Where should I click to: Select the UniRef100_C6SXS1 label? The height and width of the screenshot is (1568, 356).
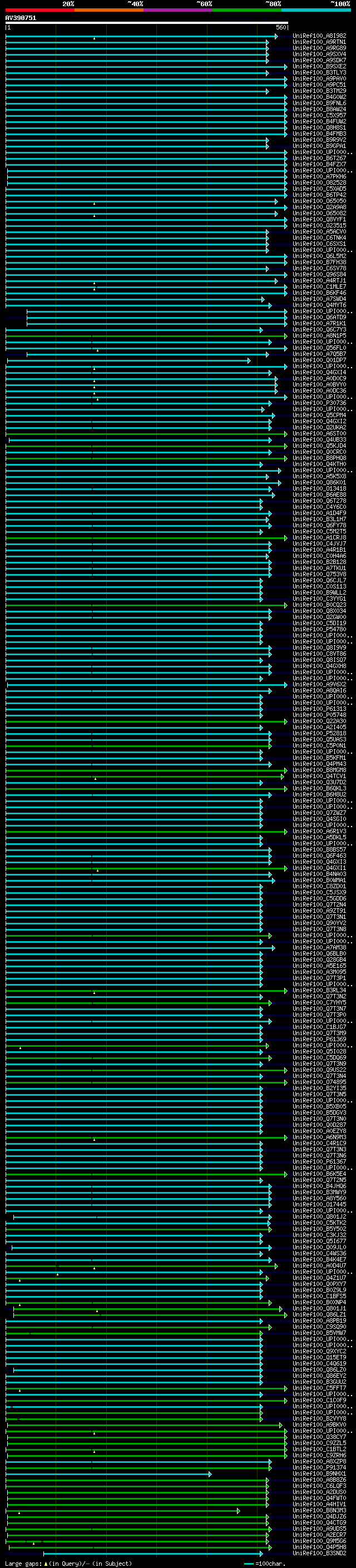click(x=319, y=244)
